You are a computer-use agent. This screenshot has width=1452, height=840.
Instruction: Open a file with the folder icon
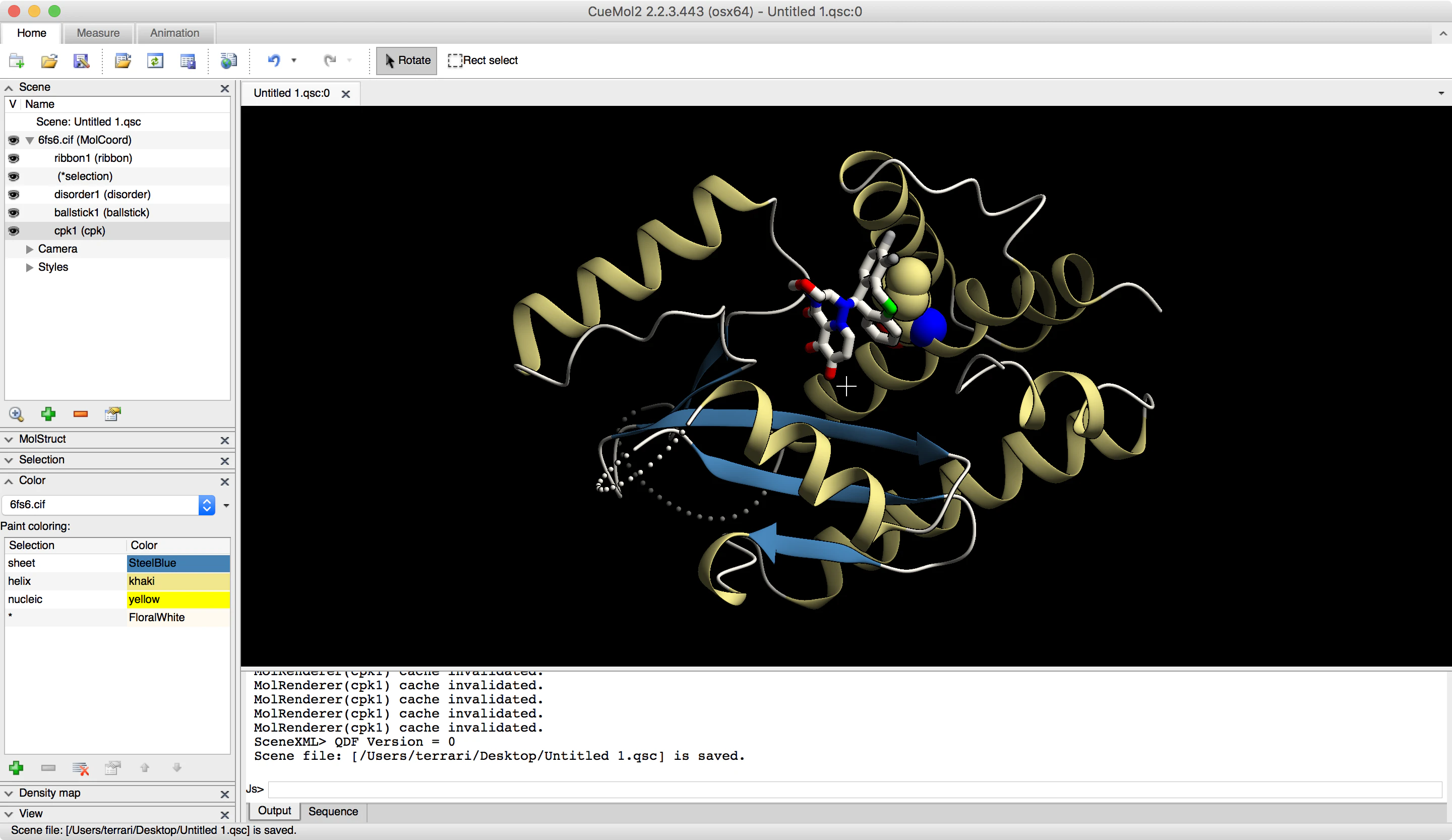[49, 61]
